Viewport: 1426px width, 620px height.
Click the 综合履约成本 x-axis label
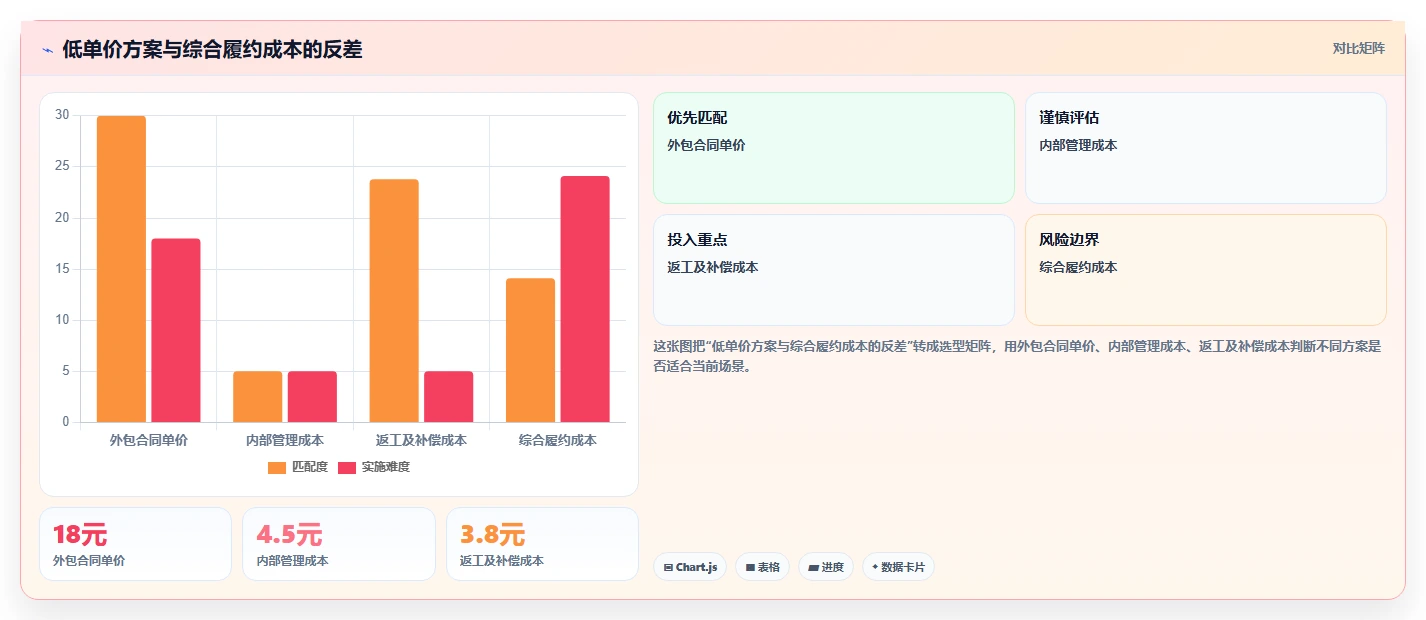click(x=558, y=440)
